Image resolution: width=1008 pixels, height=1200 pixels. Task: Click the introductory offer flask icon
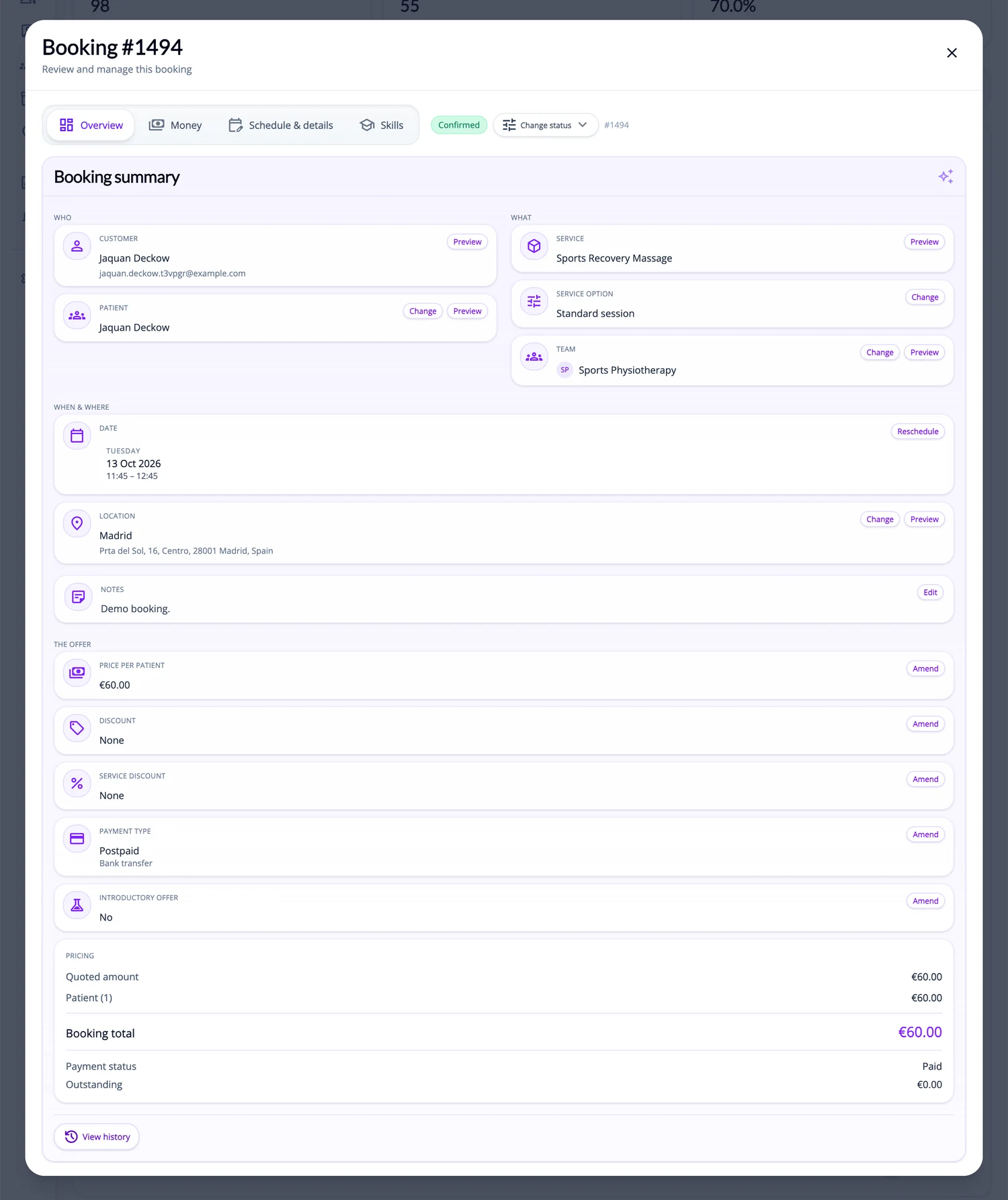[x=77, y=905]
